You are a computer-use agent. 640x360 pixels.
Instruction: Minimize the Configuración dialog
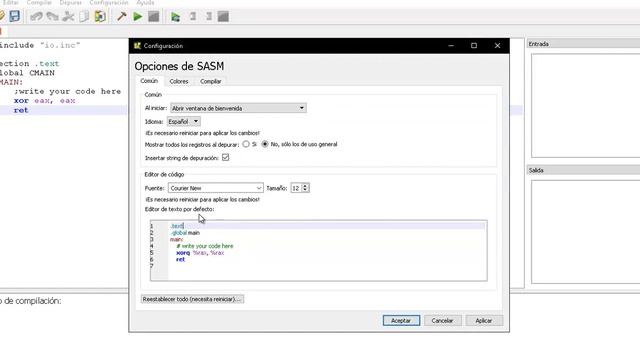tap(451, 46)
